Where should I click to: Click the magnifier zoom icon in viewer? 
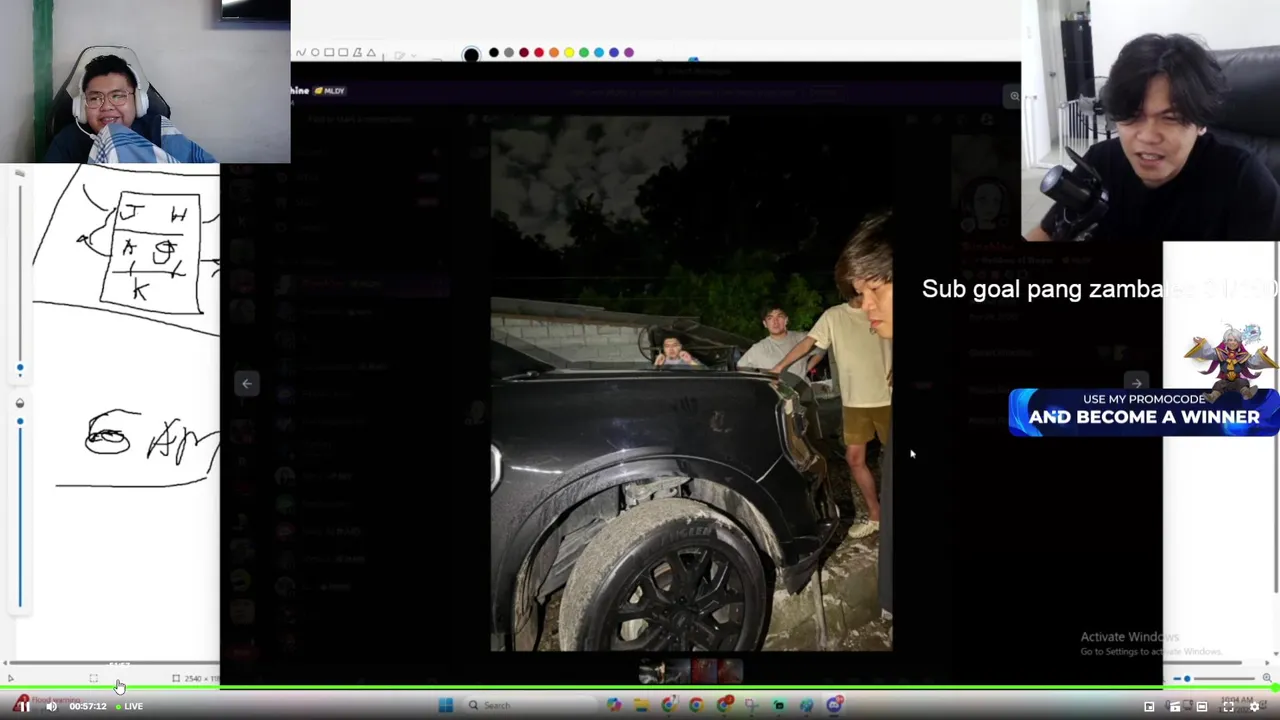[1013, 96]
